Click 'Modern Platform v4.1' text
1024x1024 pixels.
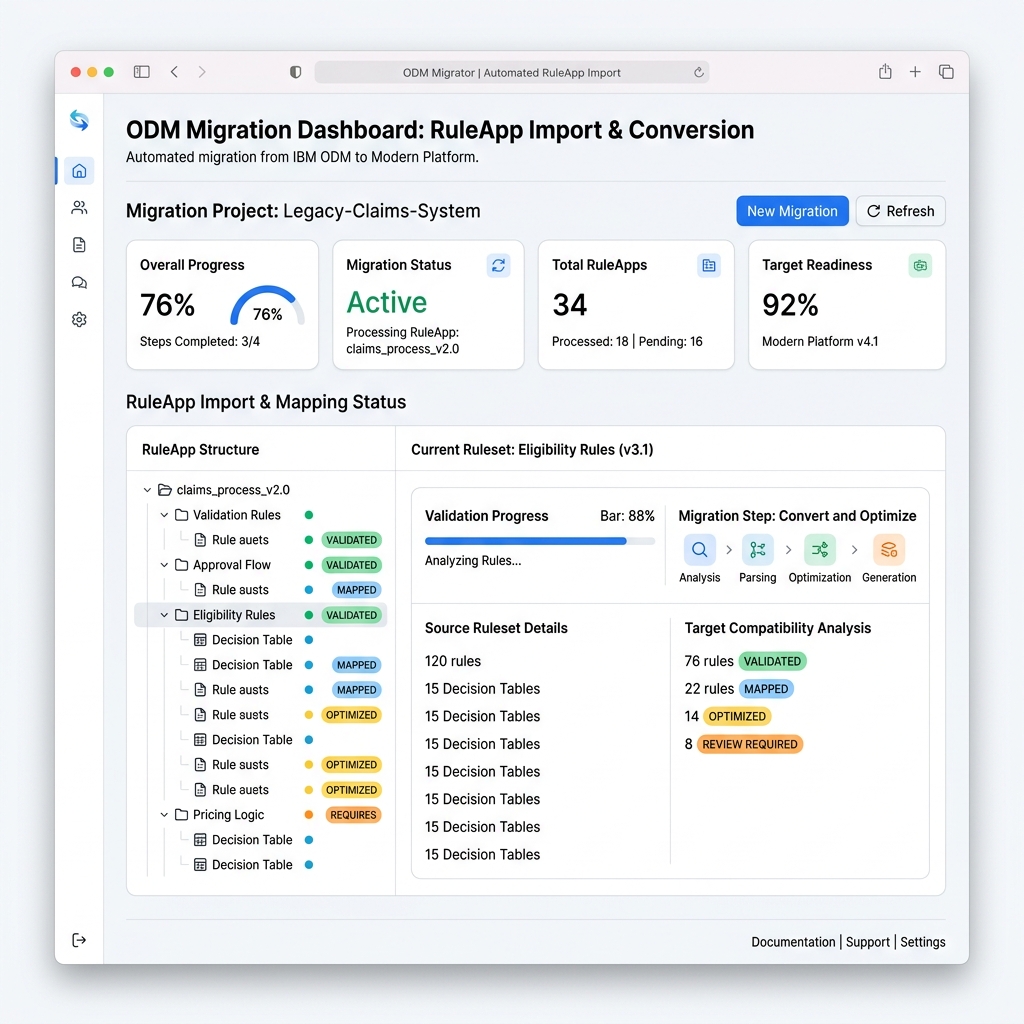coord(820,342)
